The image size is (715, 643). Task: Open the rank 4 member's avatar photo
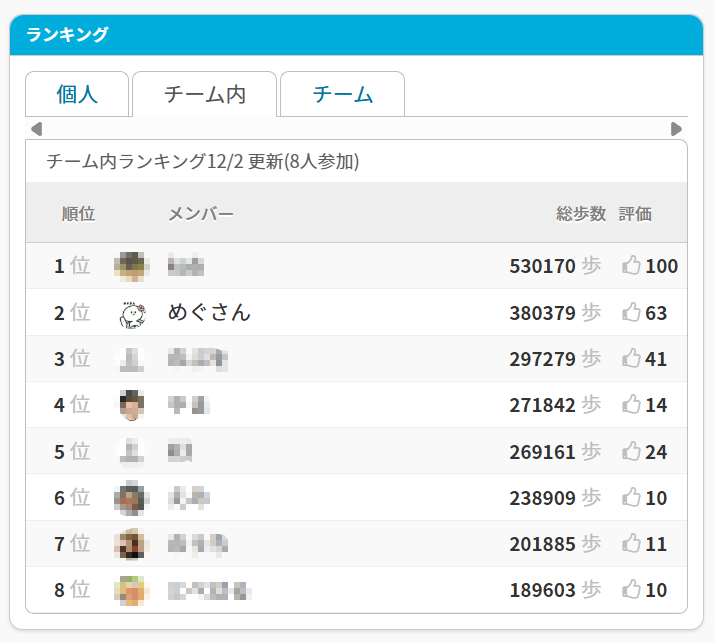(132, 405)
